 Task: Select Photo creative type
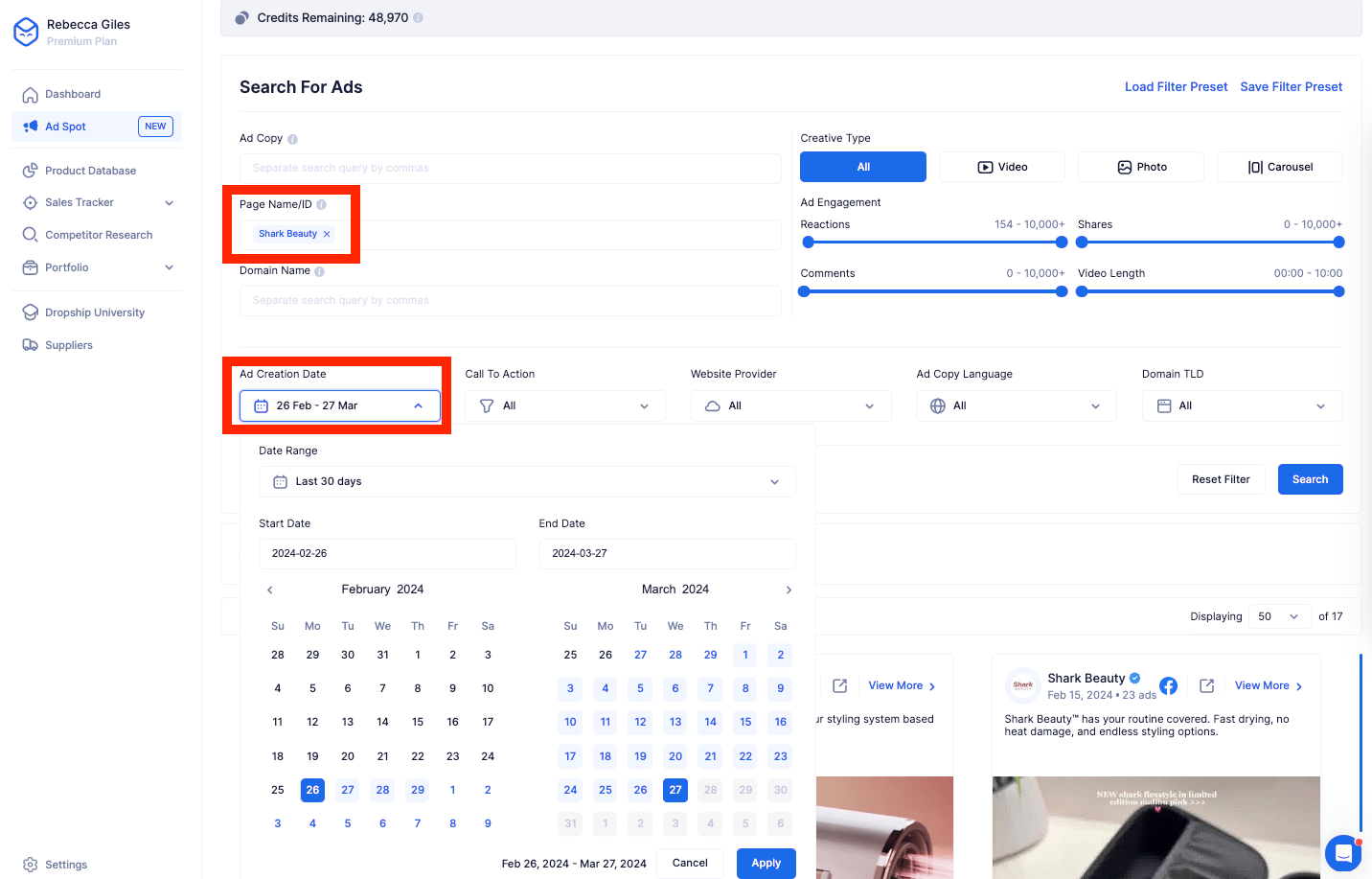point(1140,167)
